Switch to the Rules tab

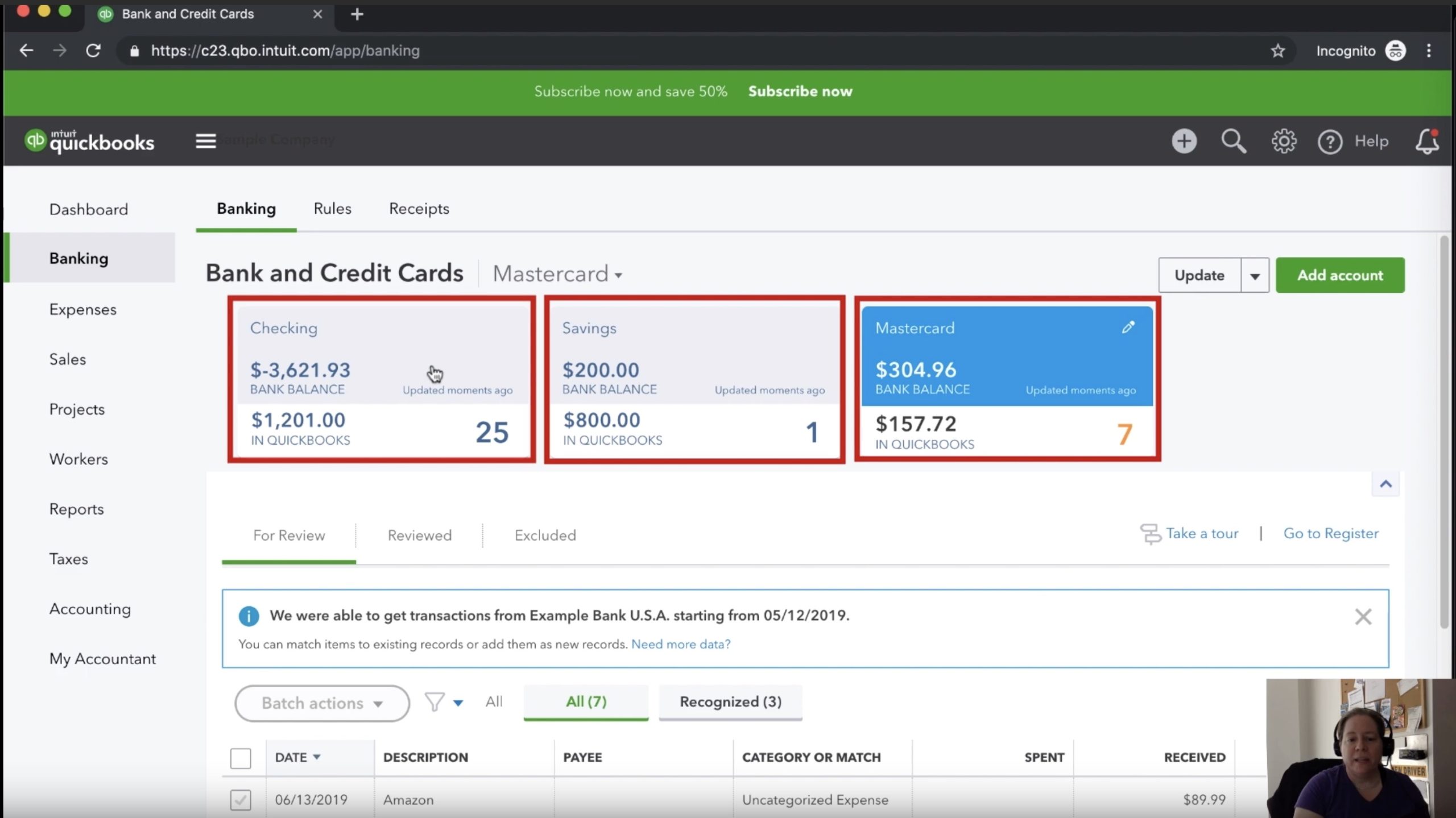coord(332,209)
